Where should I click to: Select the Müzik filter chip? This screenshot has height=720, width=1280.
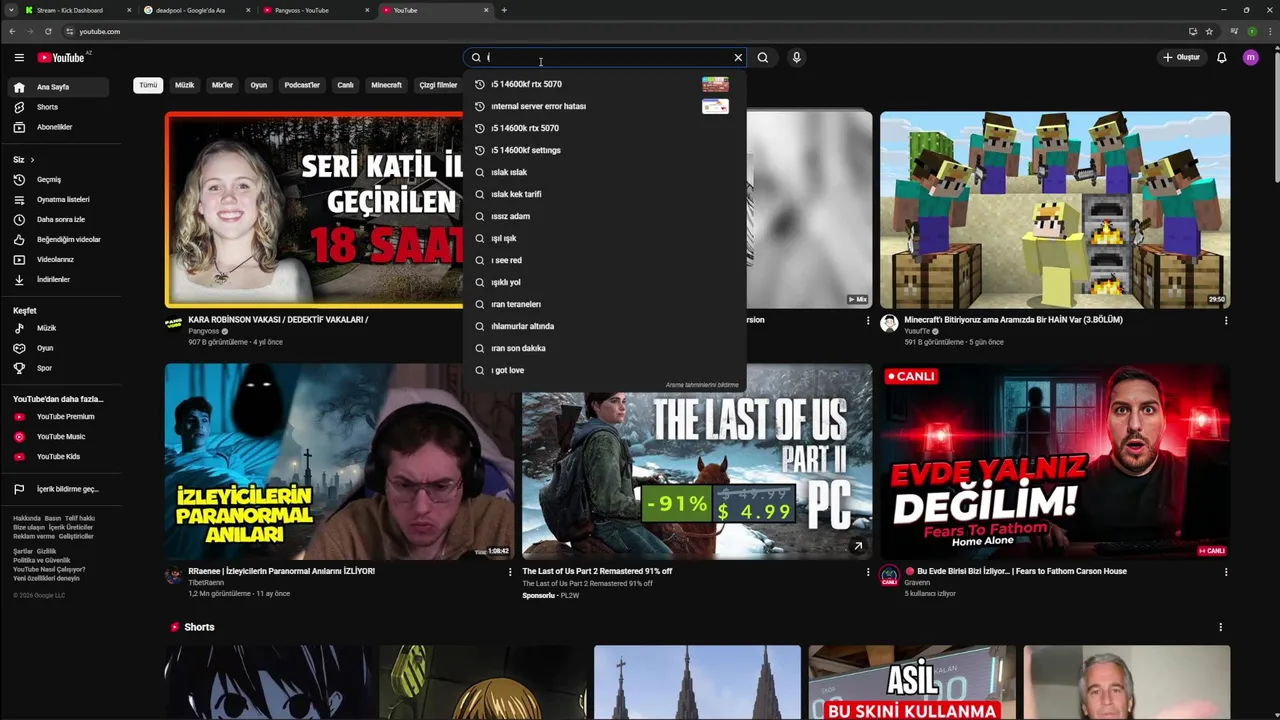click(x=185, y=85)
